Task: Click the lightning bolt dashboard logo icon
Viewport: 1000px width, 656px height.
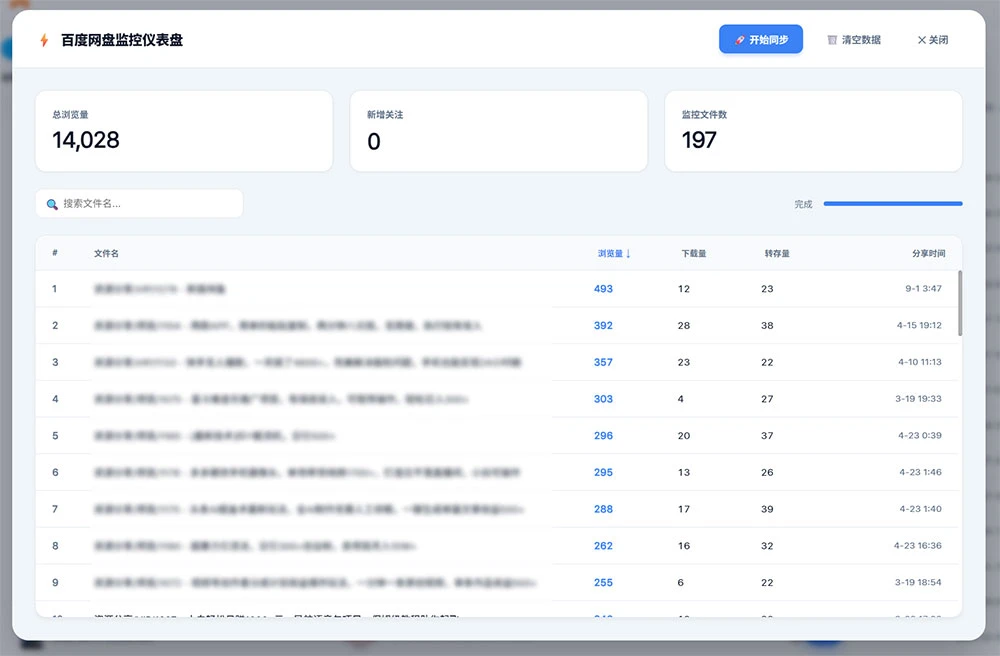Action: (43, 40)
